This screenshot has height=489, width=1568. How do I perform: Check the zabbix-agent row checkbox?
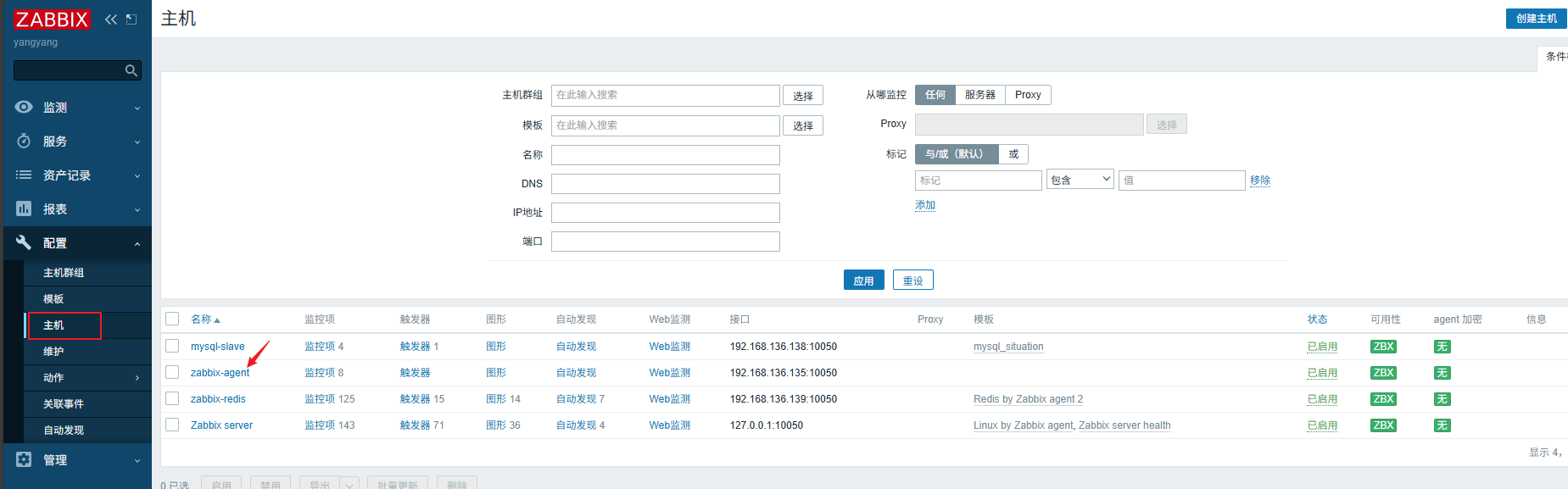[x=172, y=372]
